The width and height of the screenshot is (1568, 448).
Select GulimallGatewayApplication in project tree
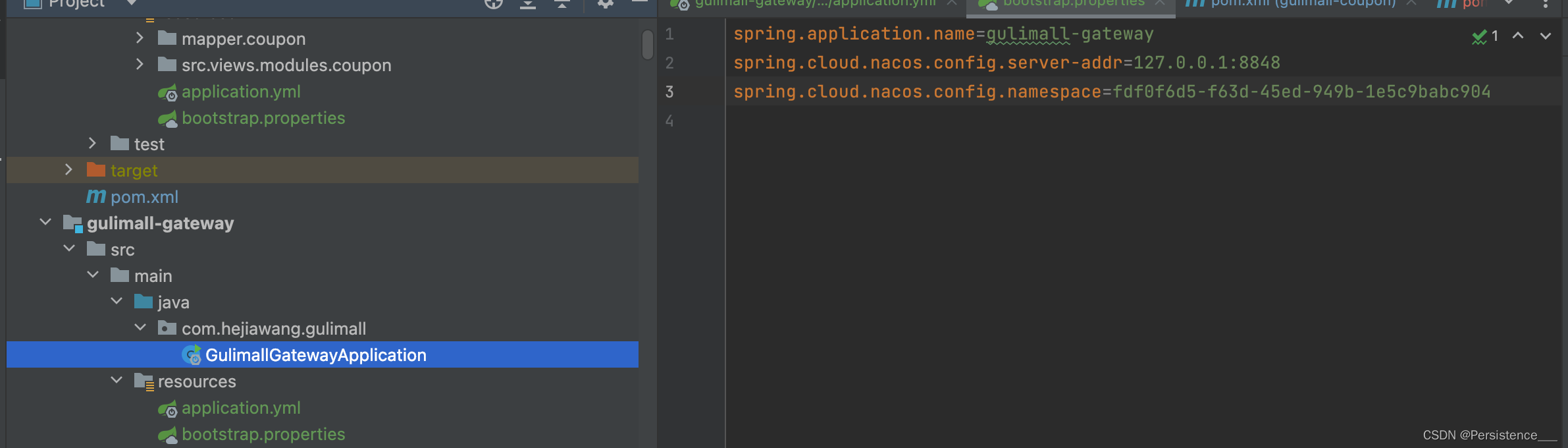click(316, 355)
